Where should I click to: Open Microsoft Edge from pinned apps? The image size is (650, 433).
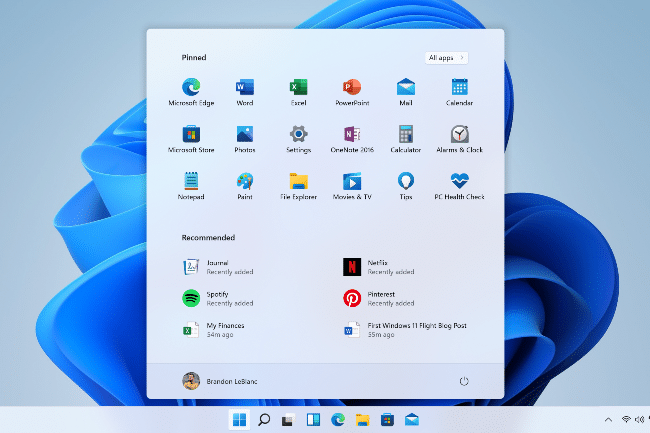click(x=191, y=87)
